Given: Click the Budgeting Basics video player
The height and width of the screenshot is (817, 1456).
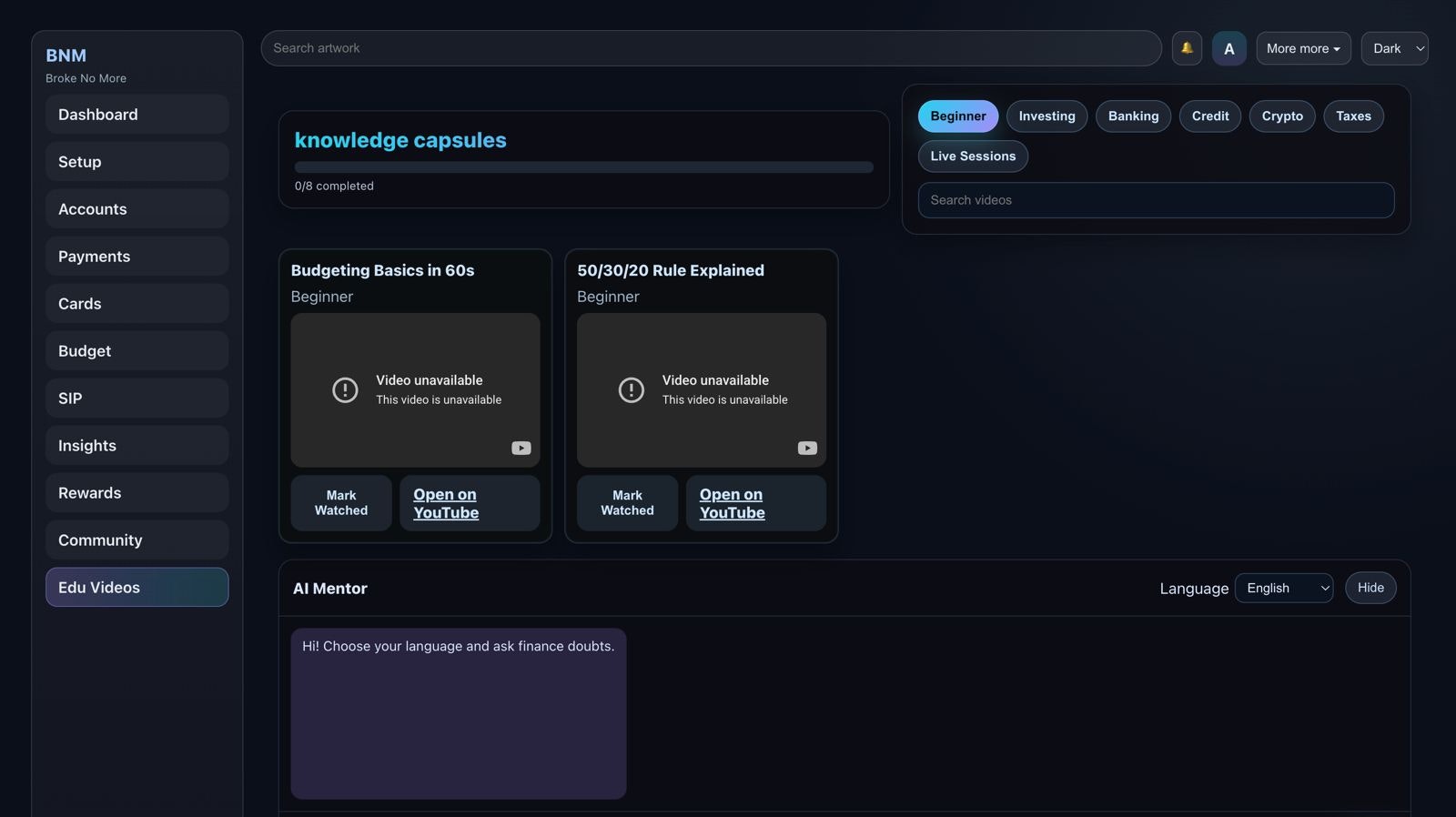Looking at the screenshot, I should click(x=415, y=390).
